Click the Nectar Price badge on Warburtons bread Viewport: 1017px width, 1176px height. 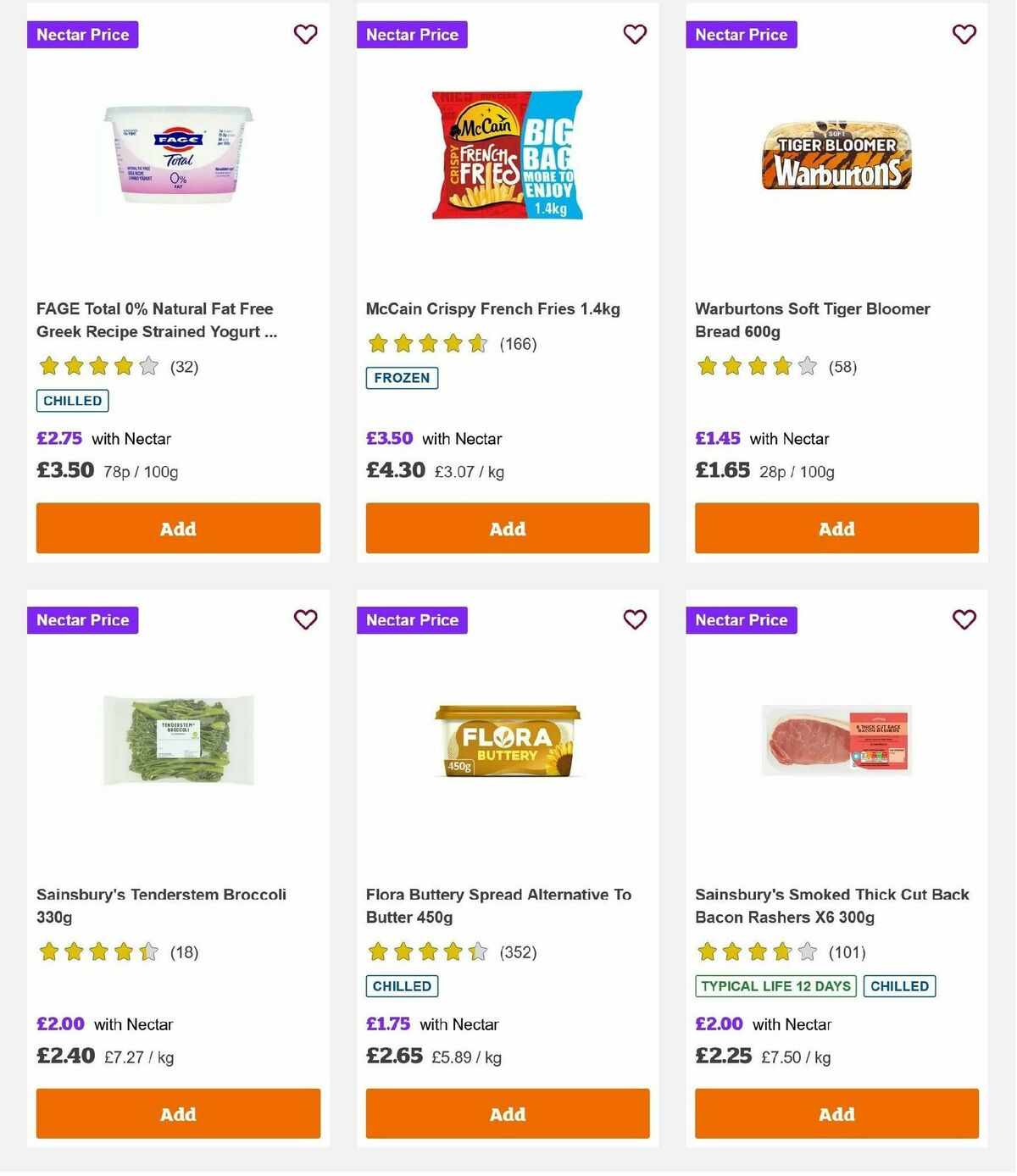point(742,35)
